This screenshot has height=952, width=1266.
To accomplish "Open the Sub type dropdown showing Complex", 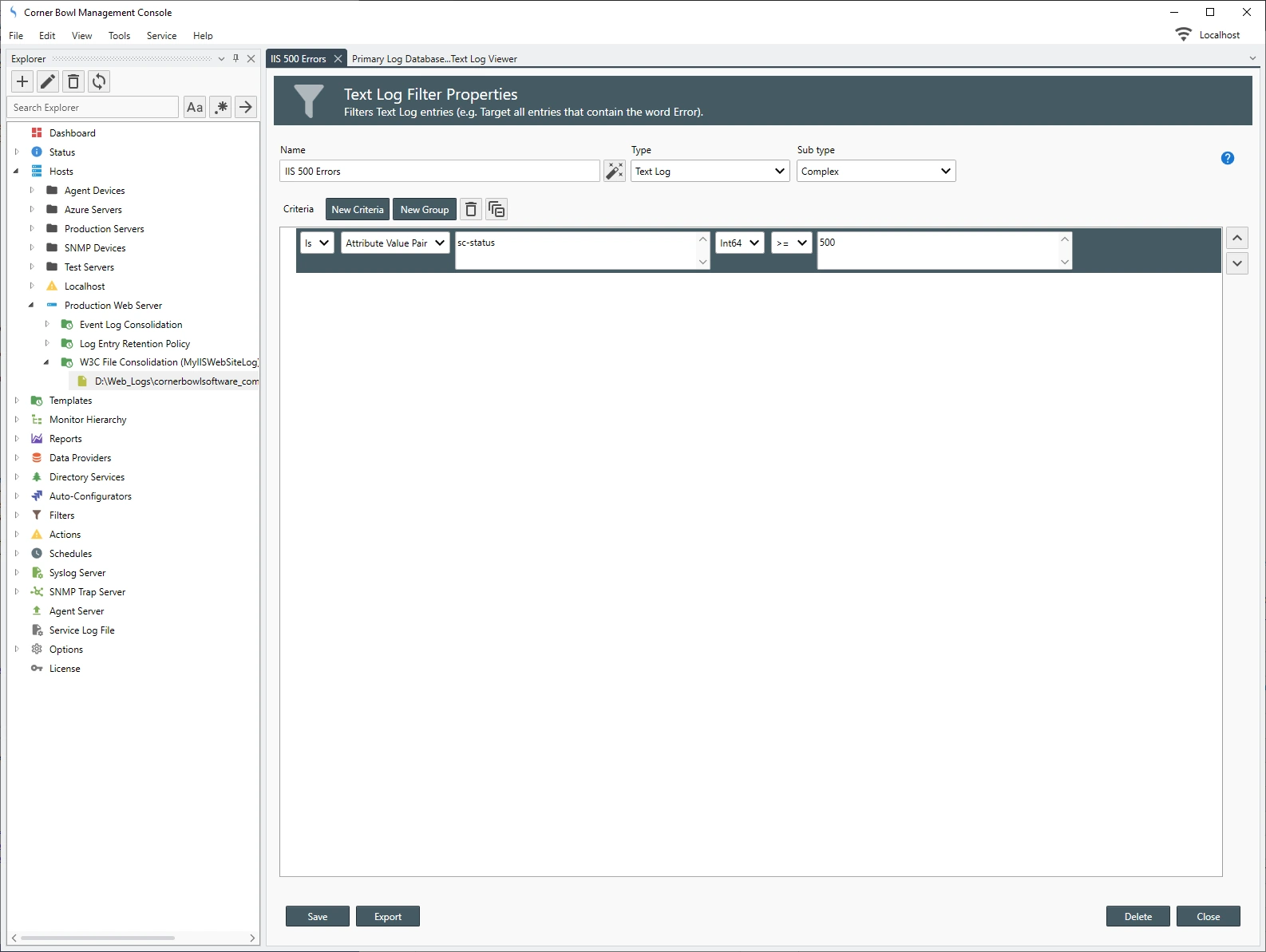I will 876,172.
